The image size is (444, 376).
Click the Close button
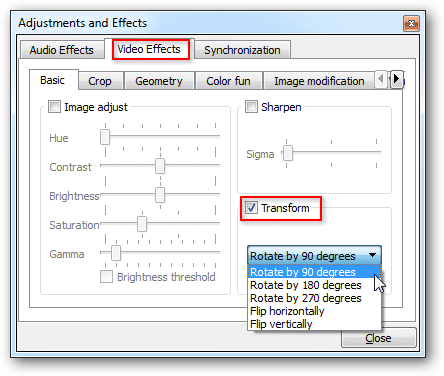tap(378, 338)
